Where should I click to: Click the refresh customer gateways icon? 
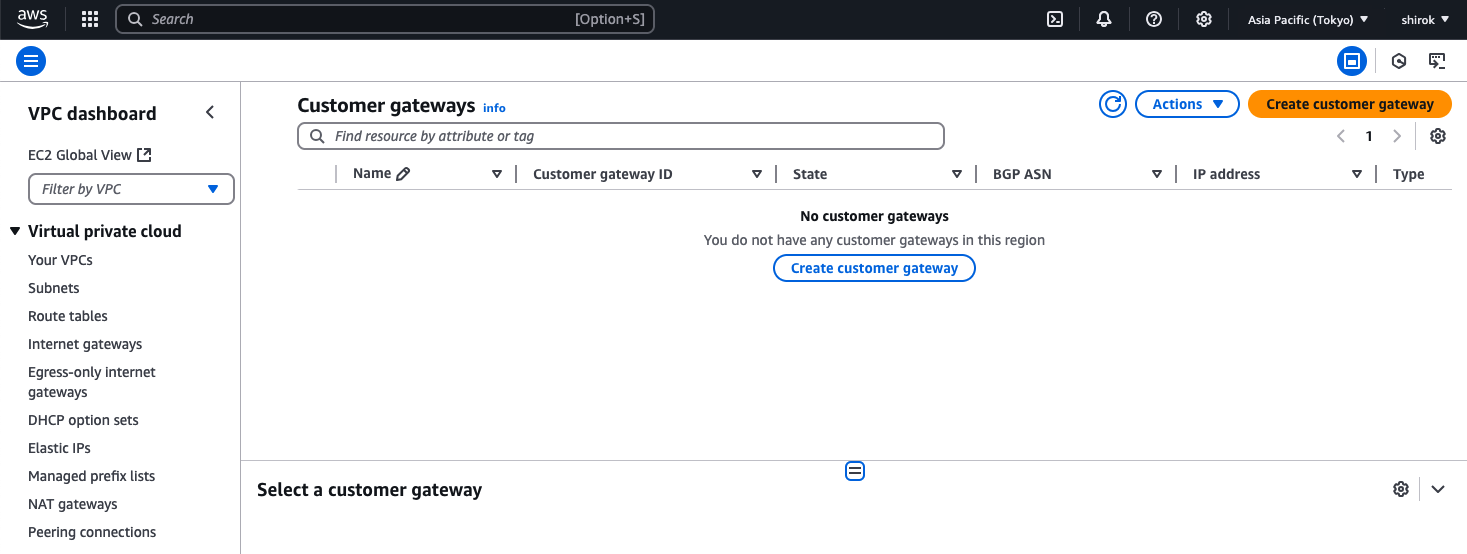(1113, 104)
